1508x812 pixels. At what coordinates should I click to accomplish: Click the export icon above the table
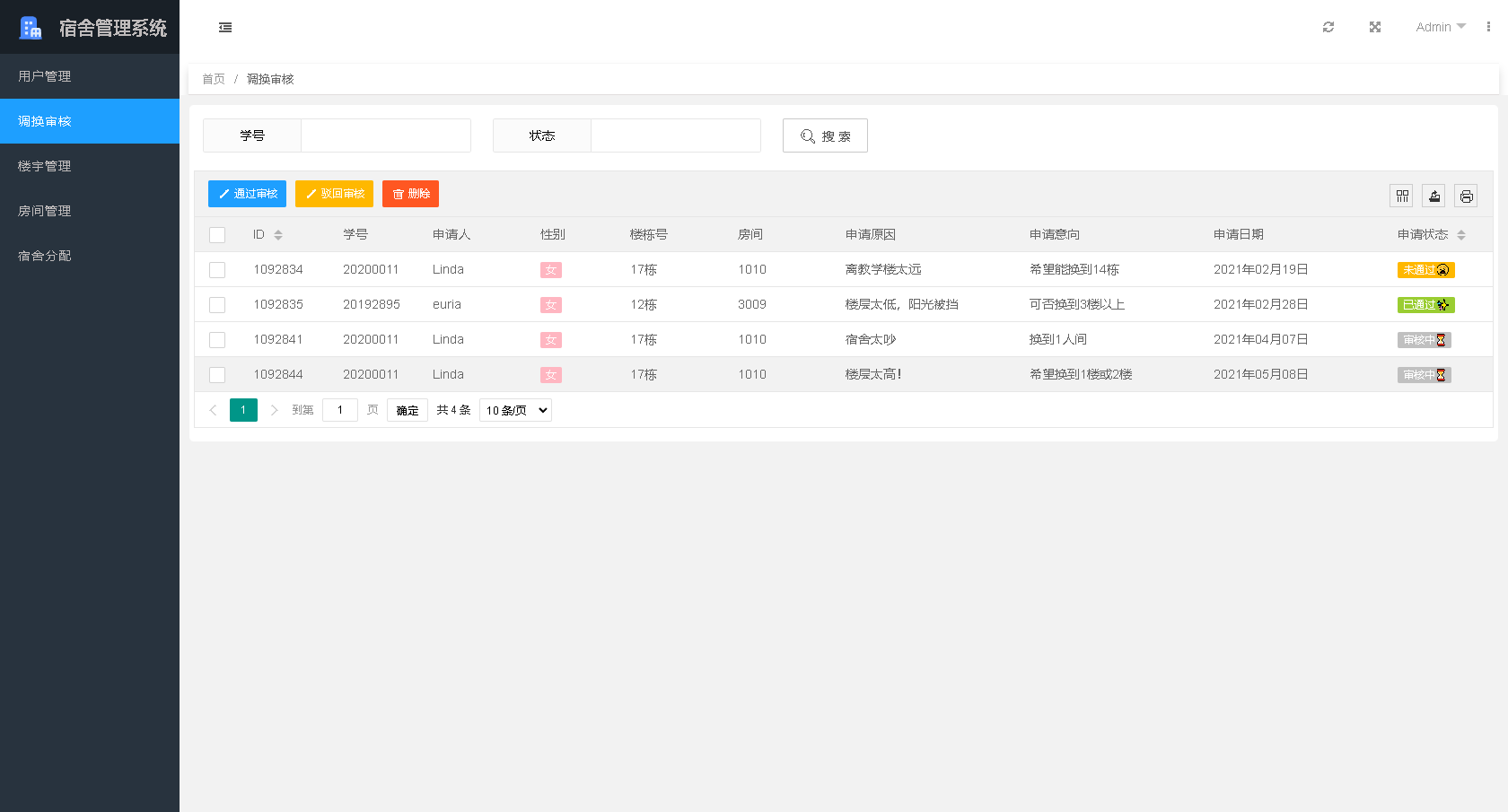tap(1433, 195)
